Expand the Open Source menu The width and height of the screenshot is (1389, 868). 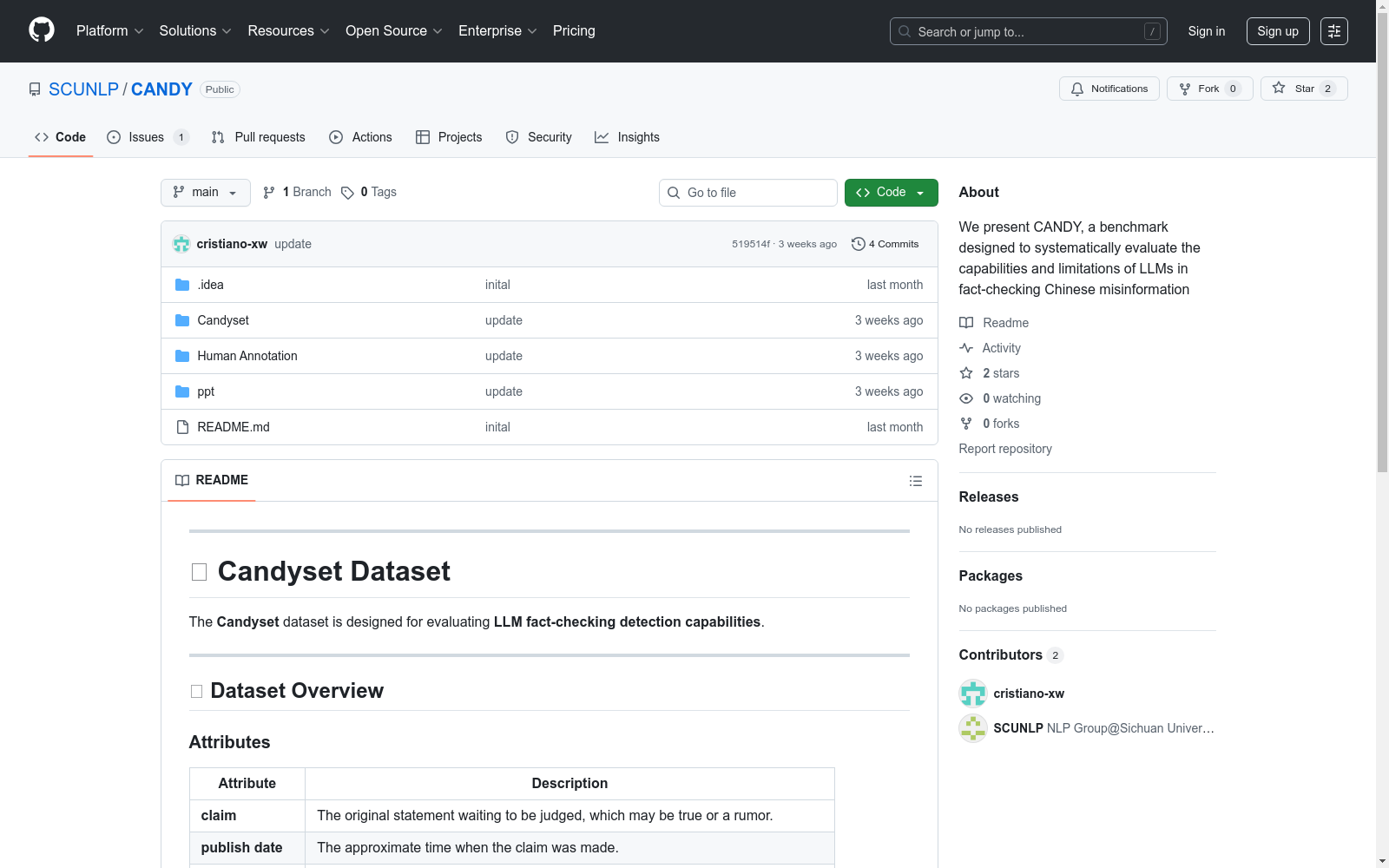pos(394,31)
